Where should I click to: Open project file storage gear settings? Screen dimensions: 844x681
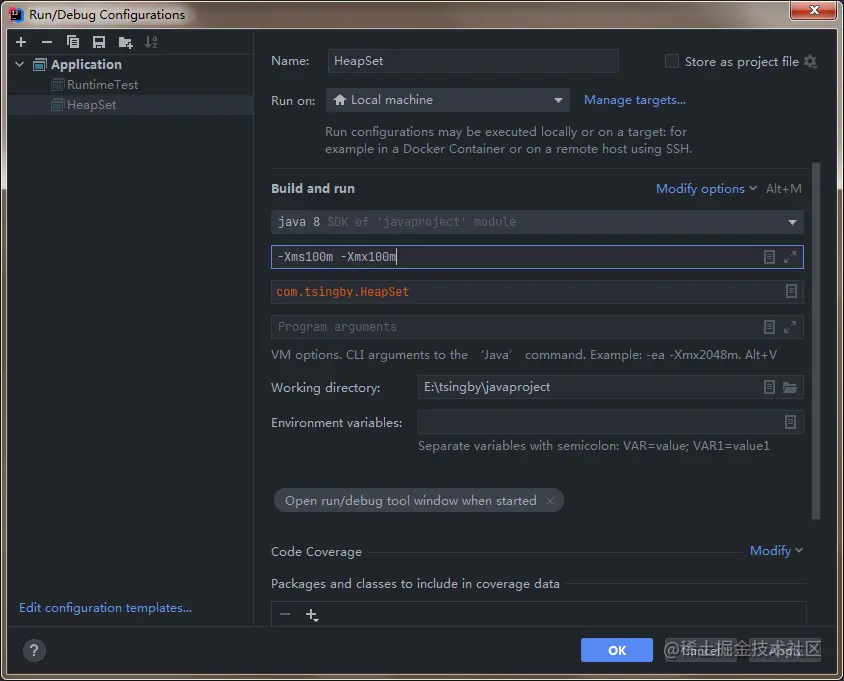point(810,61)
